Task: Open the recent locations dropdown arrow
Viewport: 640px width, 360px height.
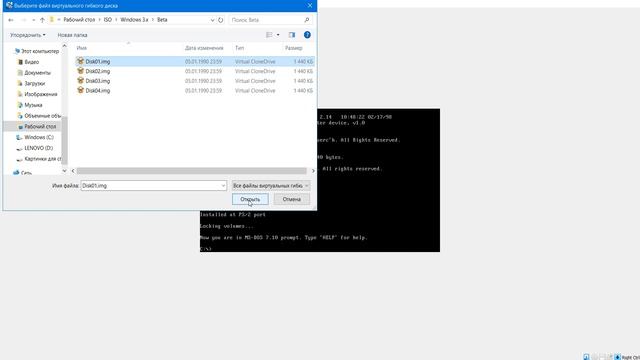Action: point(33,20)
